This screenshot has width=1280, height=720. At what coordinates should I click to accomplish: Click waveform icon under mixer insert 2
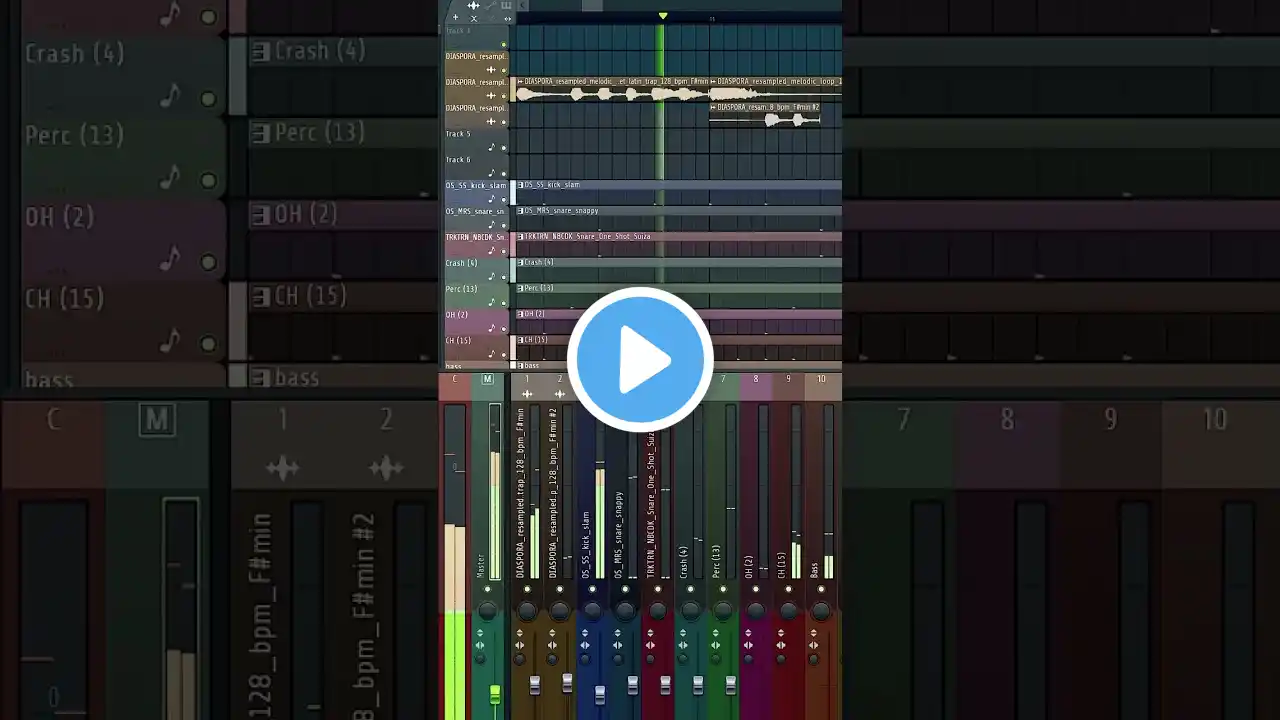click(560, 394)
